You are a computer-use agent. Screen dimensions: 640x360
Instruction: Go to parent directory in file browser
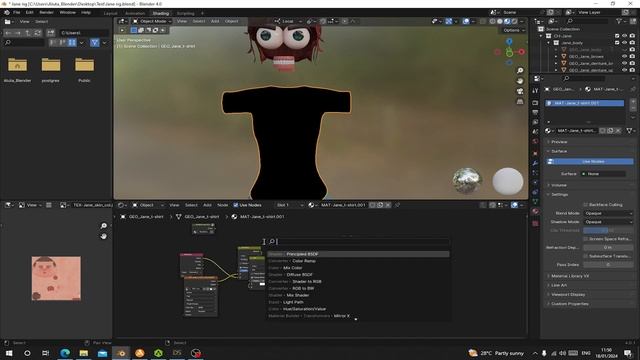pyautogui.click(x=28, y=33)
